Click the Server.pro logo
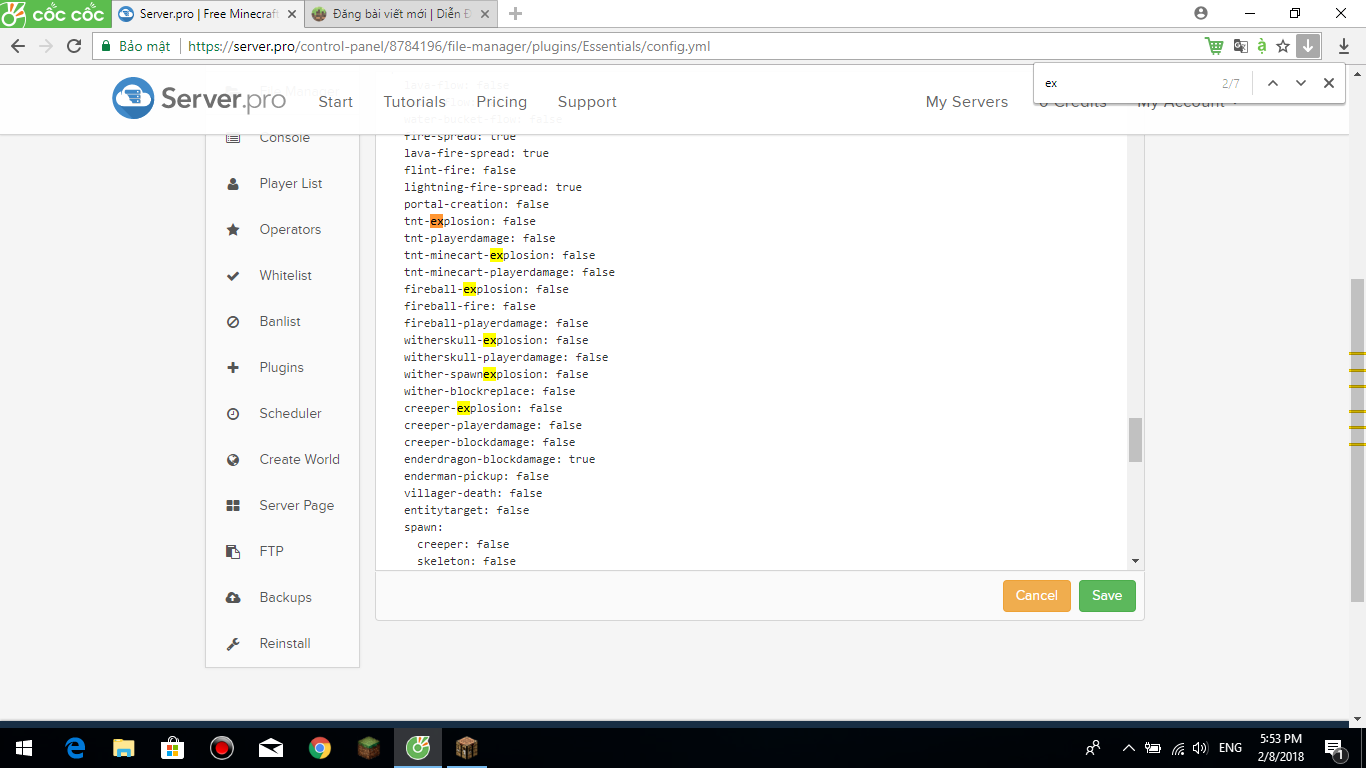 click(199, 99)
